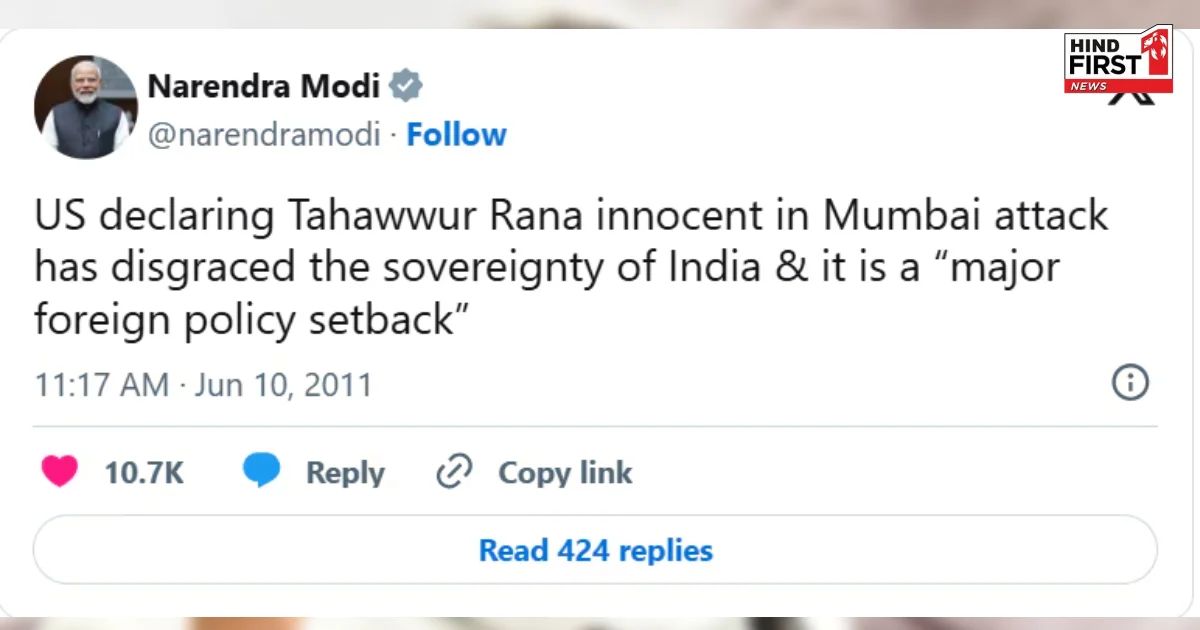Click the Jun 10, 2011 date
The width and height of the screenshot is (1200, 630).
283,385
